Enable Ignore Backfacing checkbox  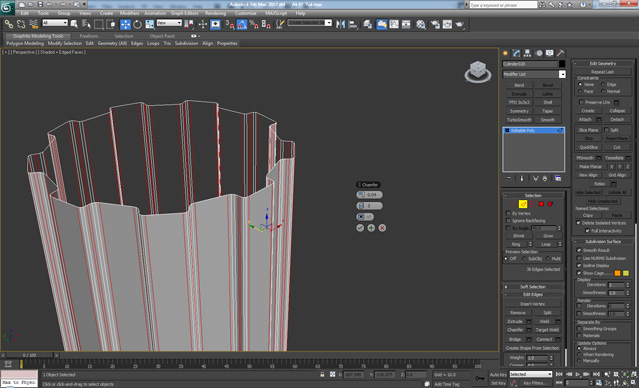pyautogui.click(x=508, y=221)
